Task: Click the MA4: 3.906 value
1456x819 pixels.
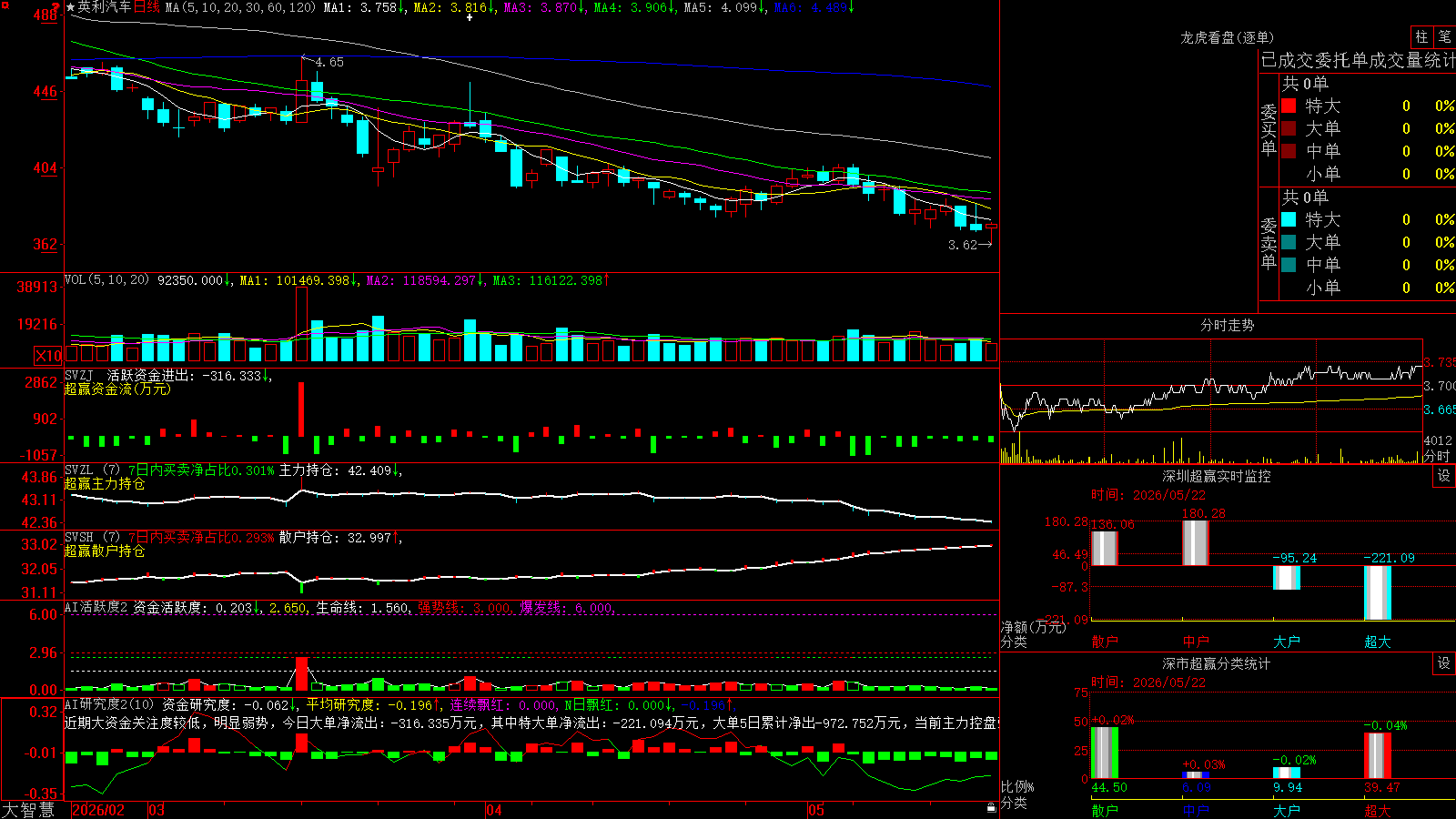Action: pyautogui.click(x=630, y=7)
